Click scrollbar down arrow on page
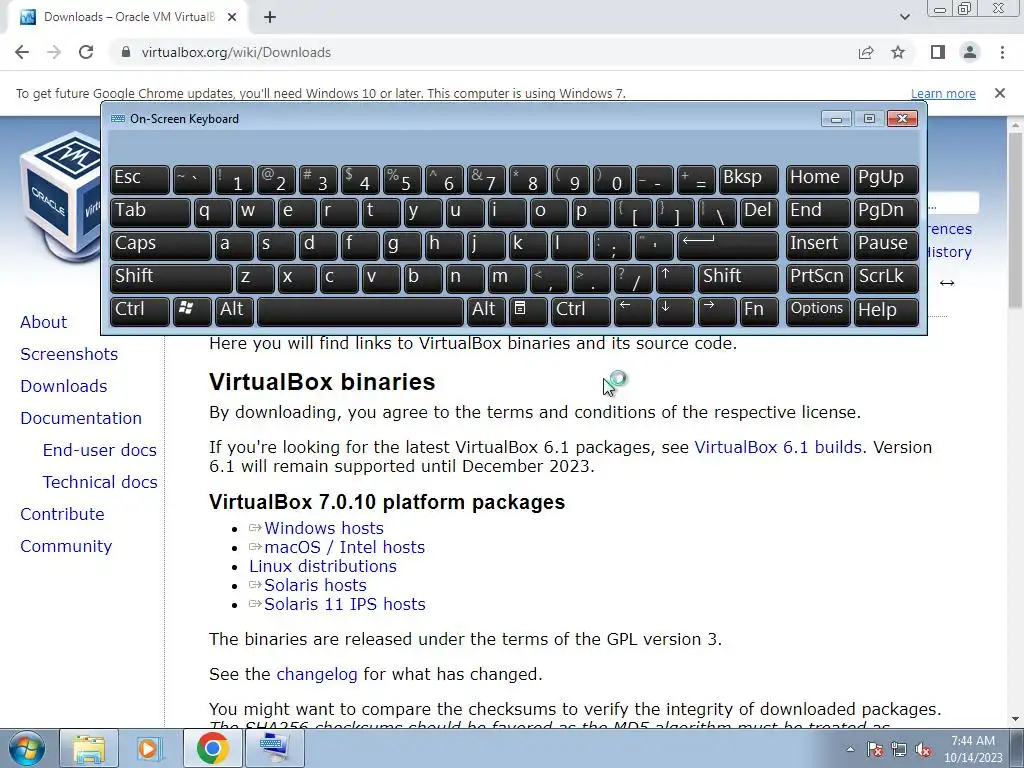Viewport: 1024px width, 768px height. pos(1016,719)
